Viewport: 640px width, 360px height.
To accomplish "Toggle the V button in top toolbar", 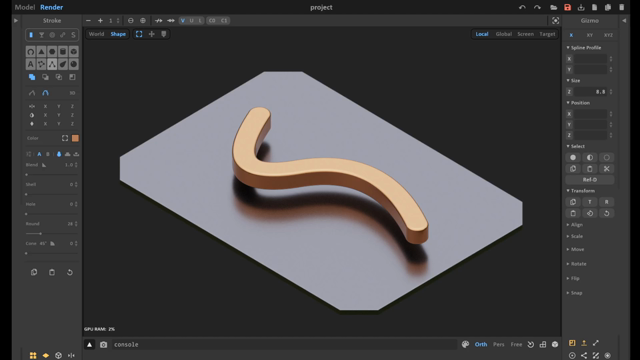I will pos(183,20).
